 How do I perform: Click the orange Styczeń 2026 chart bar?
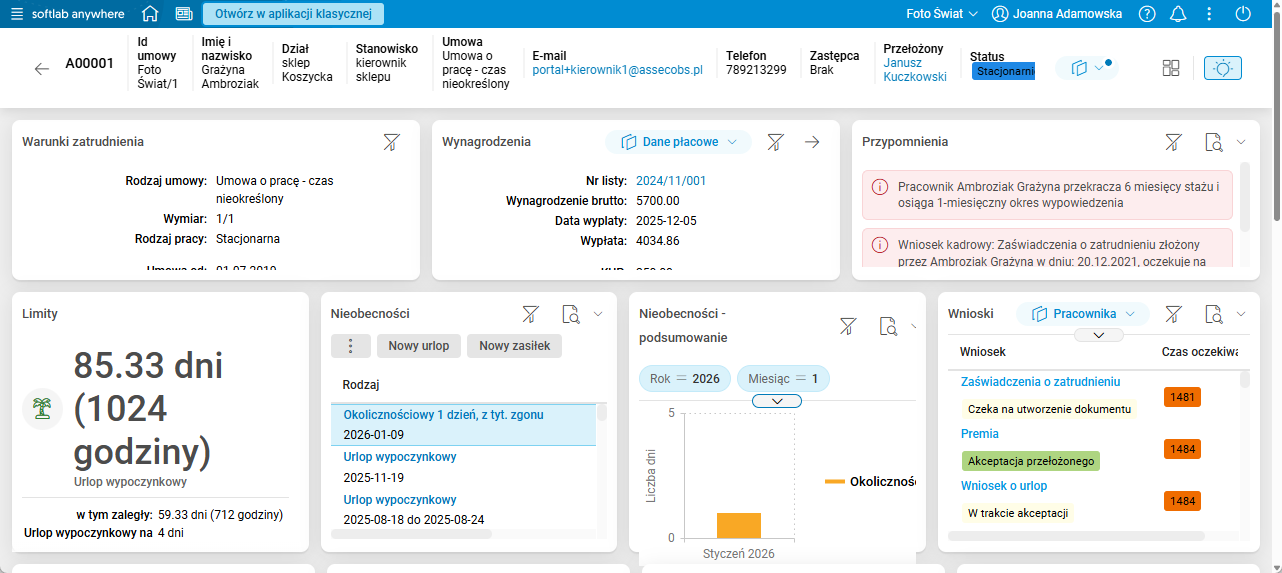click(739, 525)
